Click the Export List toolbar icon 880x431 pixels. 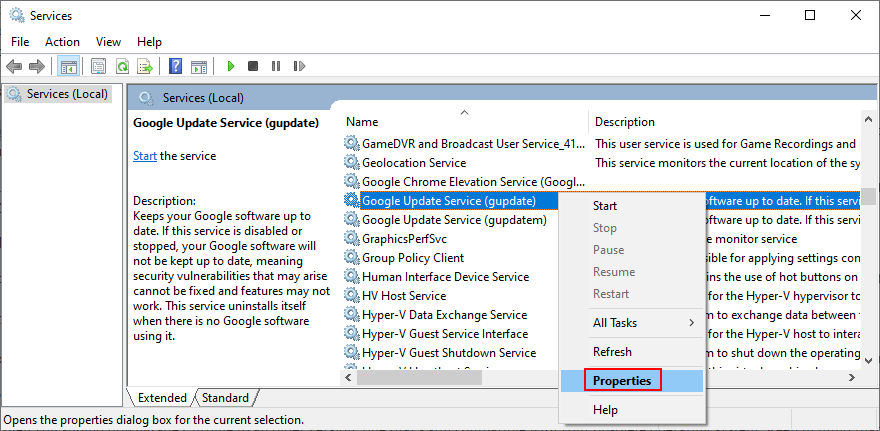(x=146, y=66)
